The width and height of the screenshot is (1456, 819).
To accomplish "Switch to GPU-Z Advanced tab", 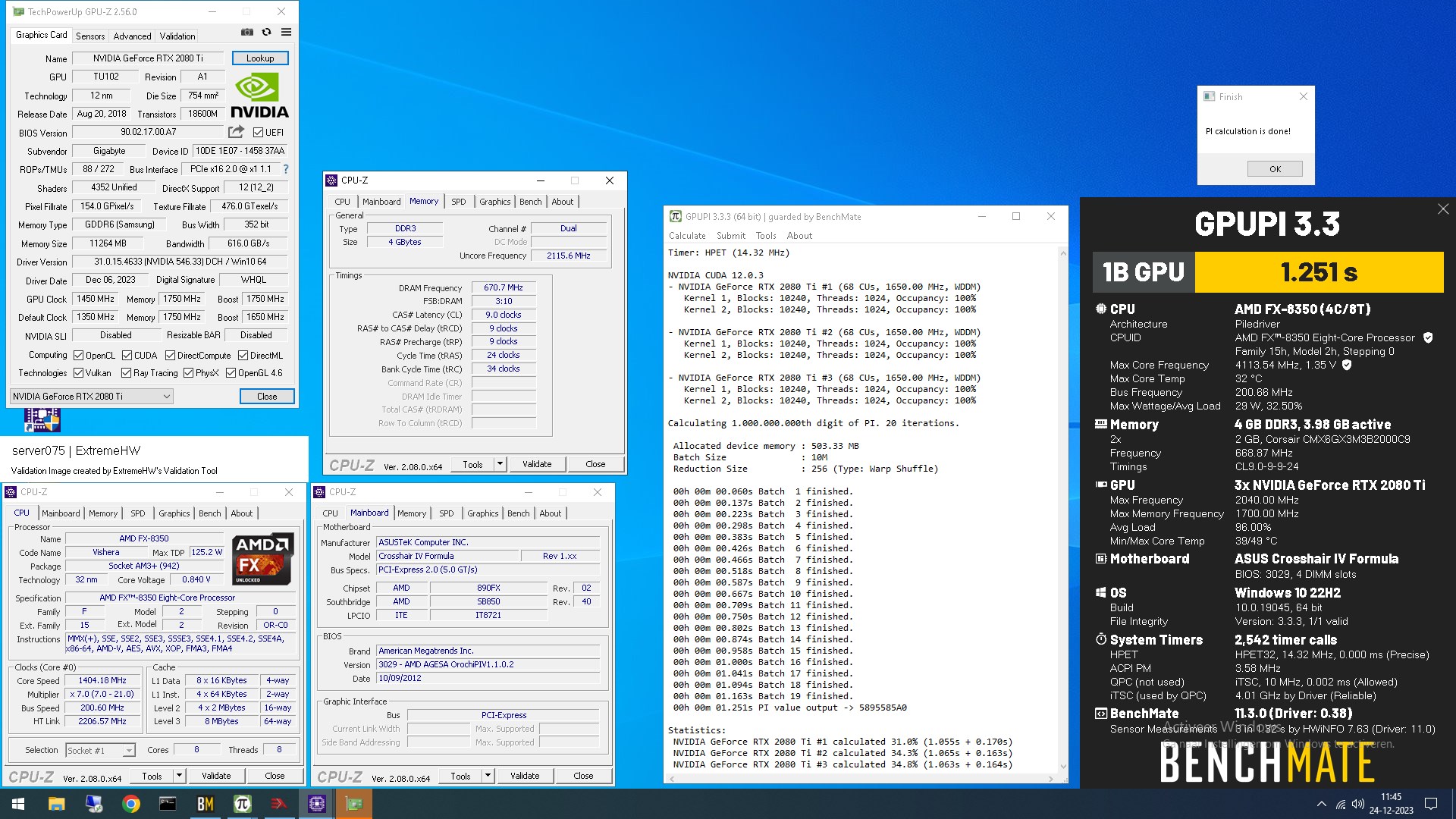I will tap(132, 36).
